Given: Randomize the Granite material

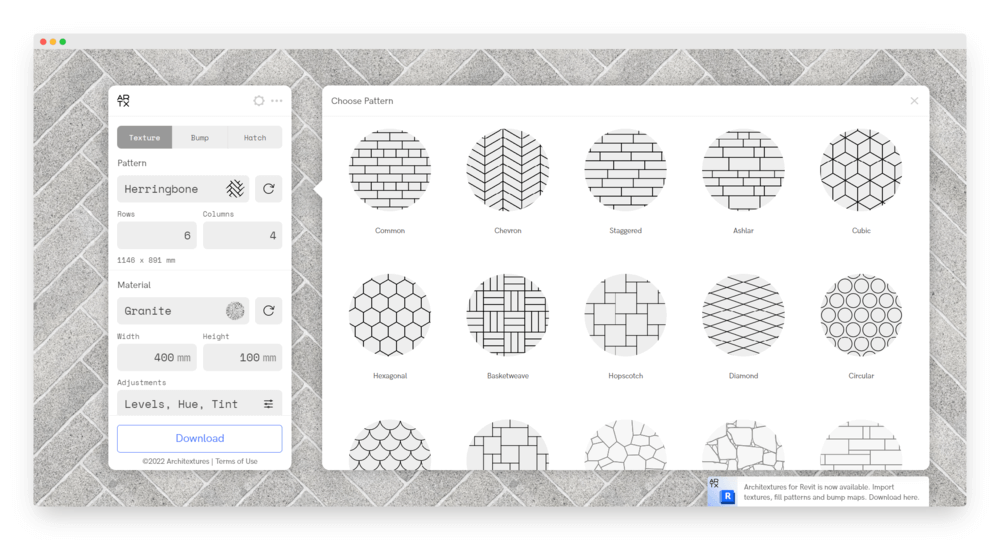Looking at the screenshot, I should click(268, 311).
